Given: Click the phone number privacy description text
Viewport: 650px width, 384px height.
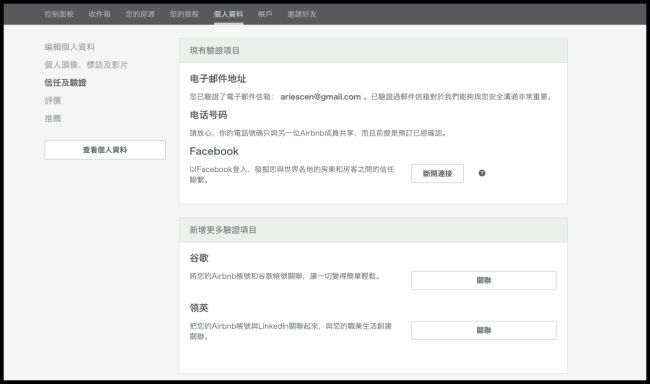Looking at the screenshot, I should [318, 133].
